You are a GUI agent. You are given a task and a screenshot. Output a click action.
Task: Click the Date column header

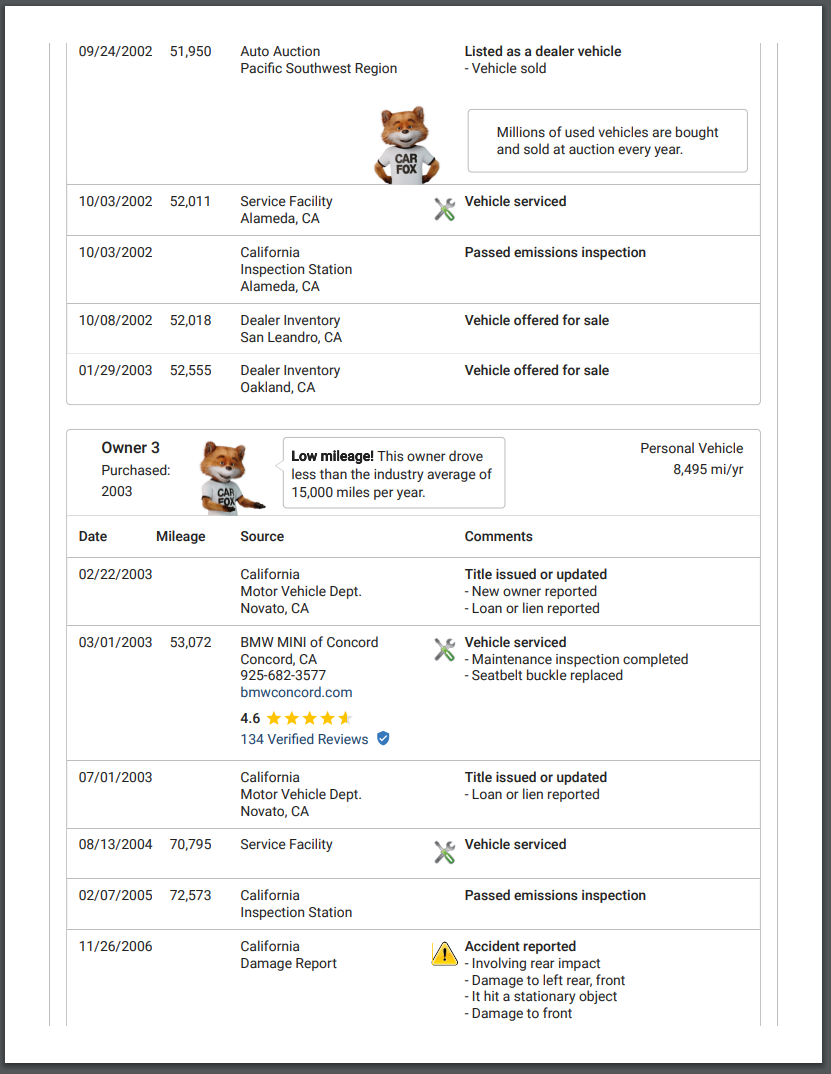click(93, 537)
